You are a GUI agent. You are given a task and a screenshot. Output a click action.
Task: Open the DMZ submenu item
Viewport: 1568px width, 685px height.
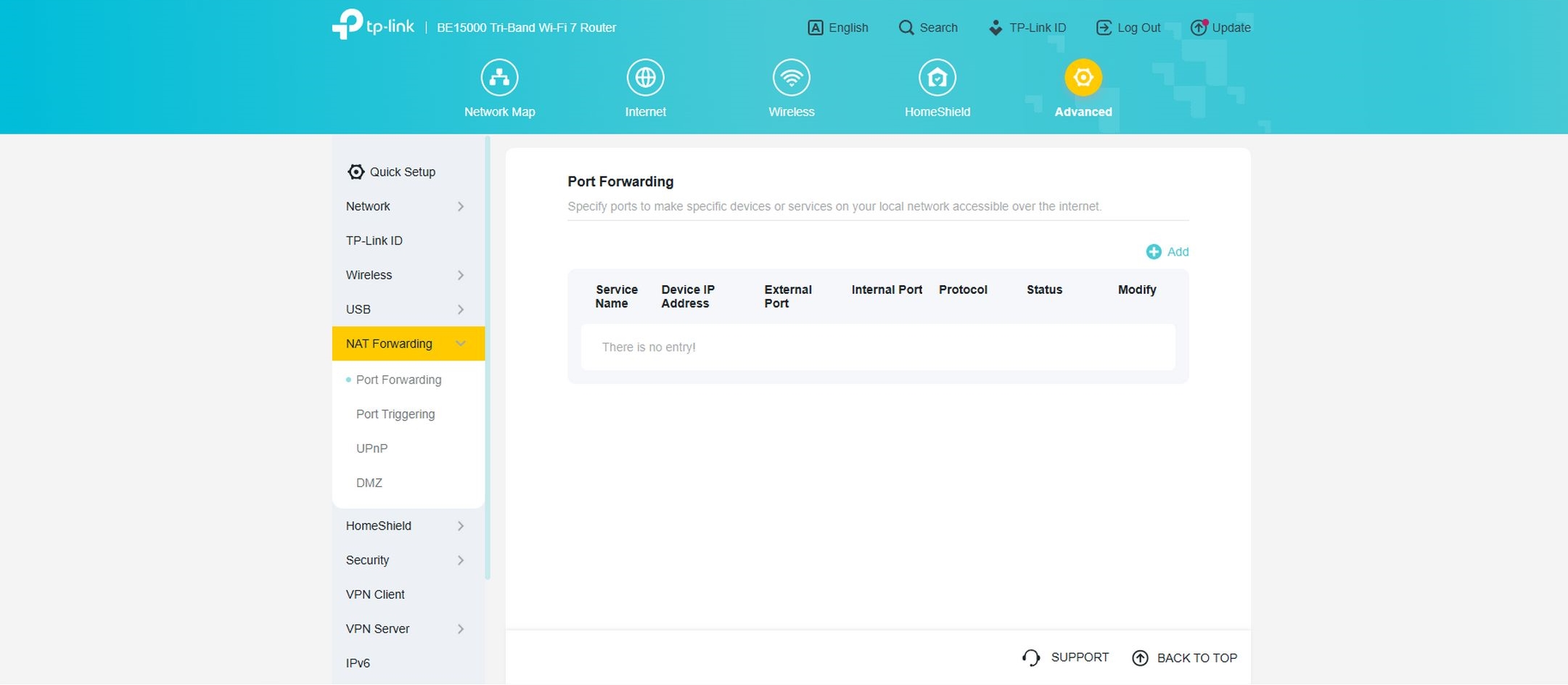point(369,483)
